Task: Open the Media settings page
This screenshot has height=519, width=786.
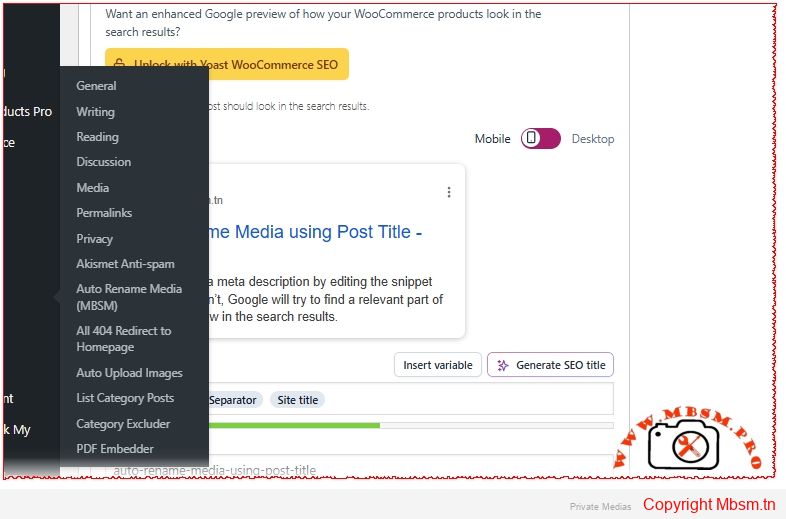Action: [93, 188]
